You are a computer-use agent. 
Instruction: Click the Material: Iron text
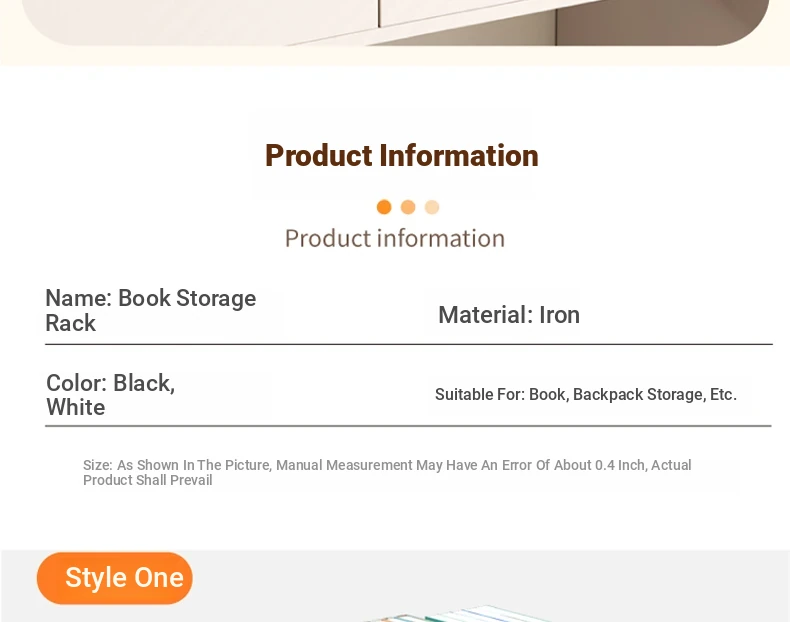pyautogui.click(x=509, y=315)
